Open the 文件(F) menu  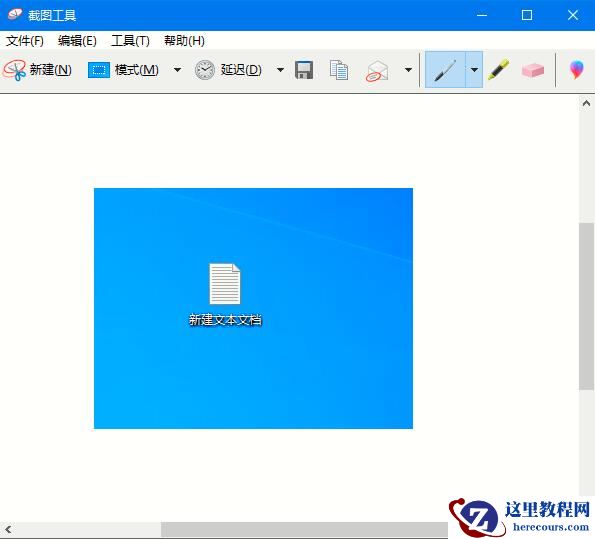pyautogui.click(x=25, y=41)
